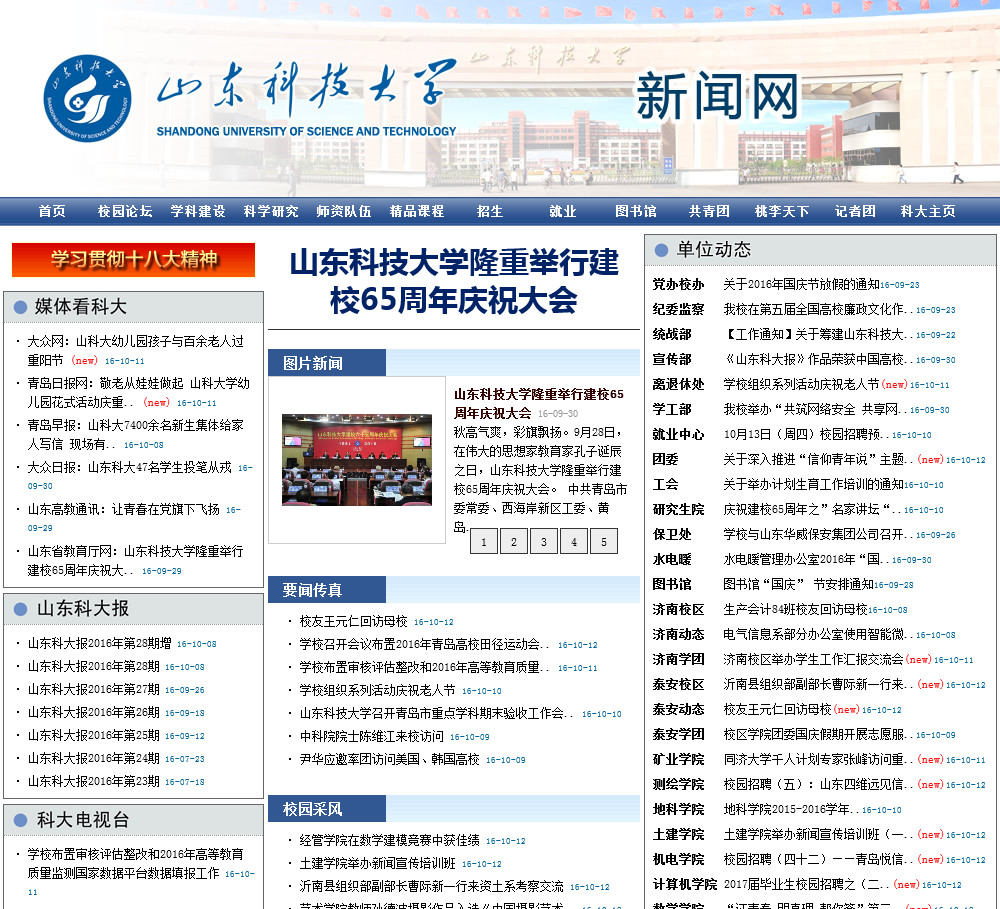Switch to picture news slide 2
The width and height of the screenshot is (1000, 909).
pyautogui.click(x=514, y=542)
